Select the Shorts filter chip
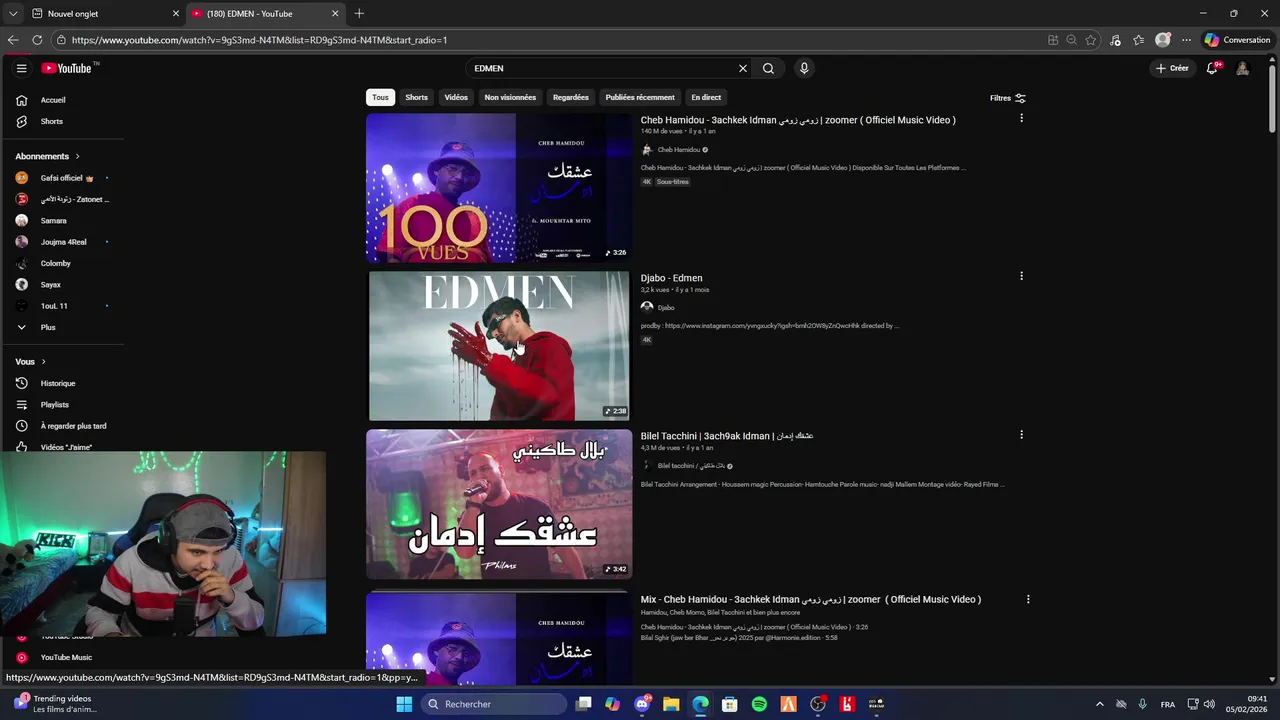The width and height of the screenshot is (1280, 720). (417, 97)
